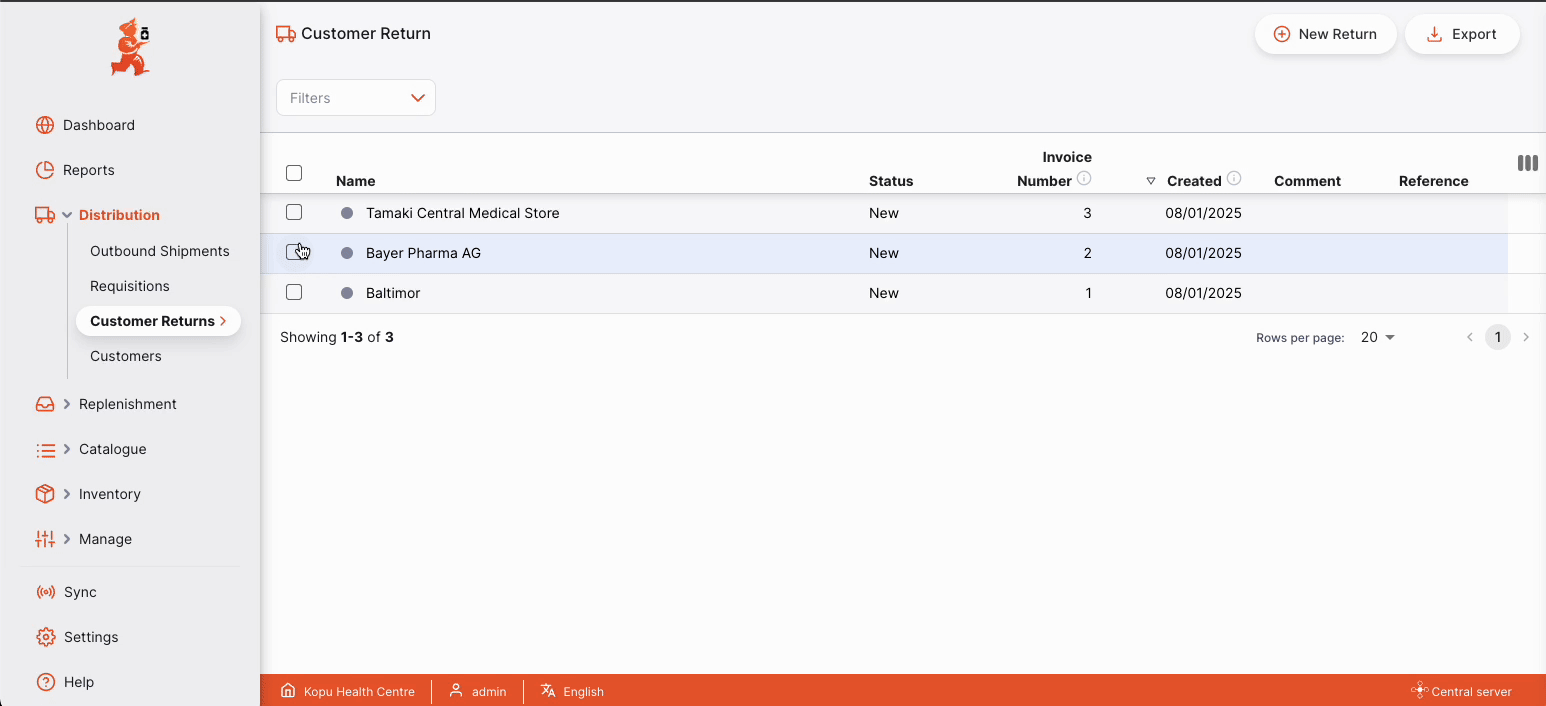Toggle the select-all checkbox in table header

pos(294,173)
